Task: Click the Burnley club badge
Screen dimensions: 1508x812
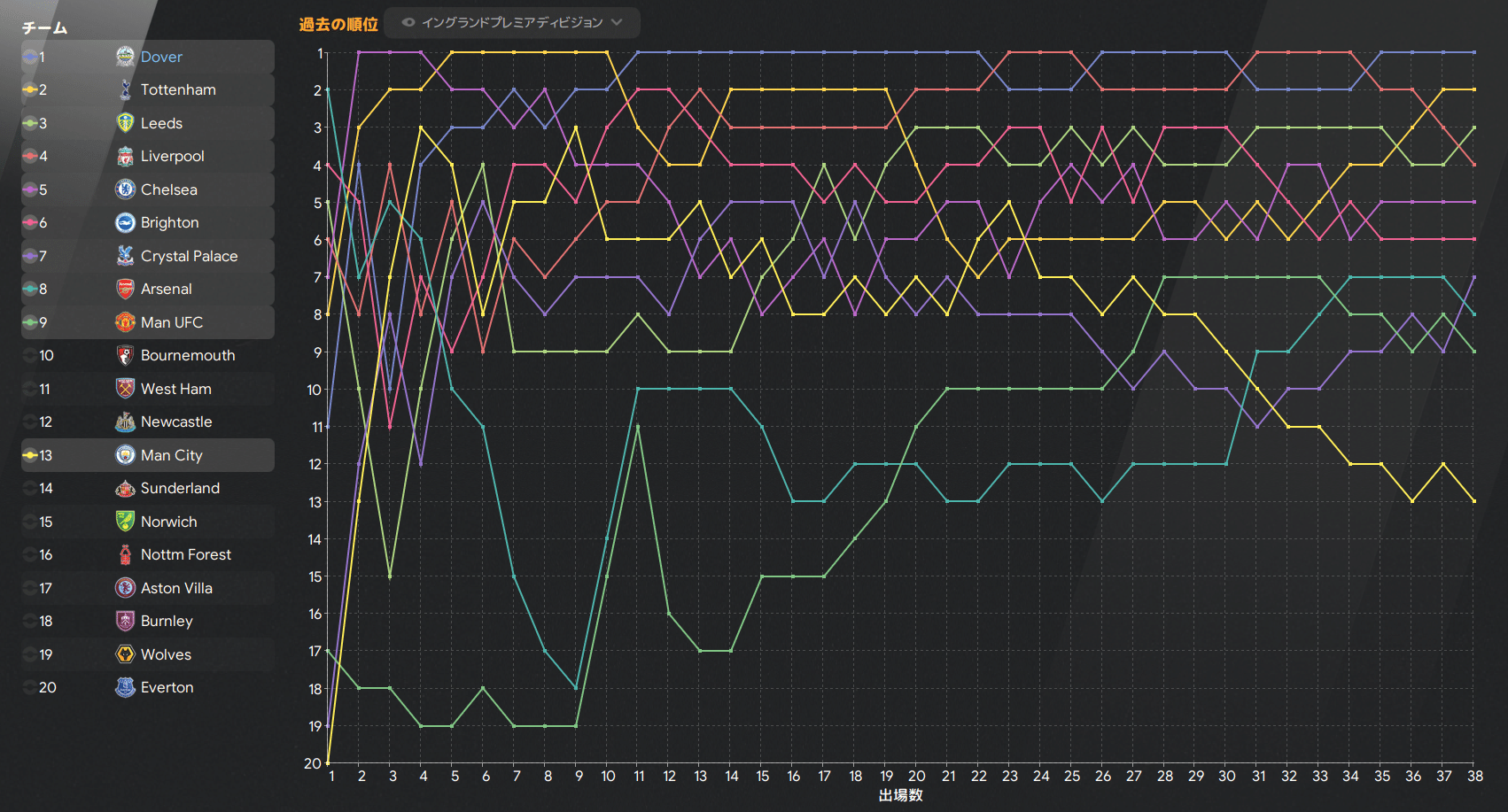Action: (x=125, y=621)
